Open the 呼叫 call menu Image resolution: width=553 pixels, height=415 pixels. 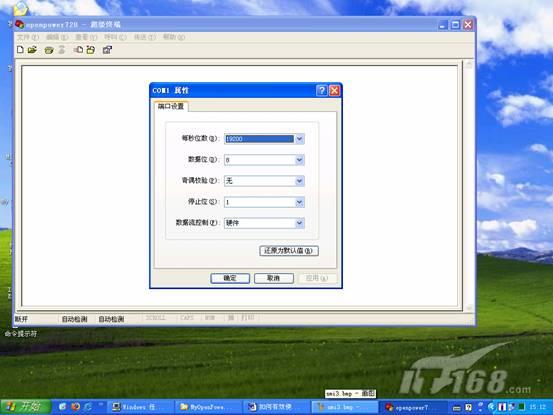[x=115, y=37]
